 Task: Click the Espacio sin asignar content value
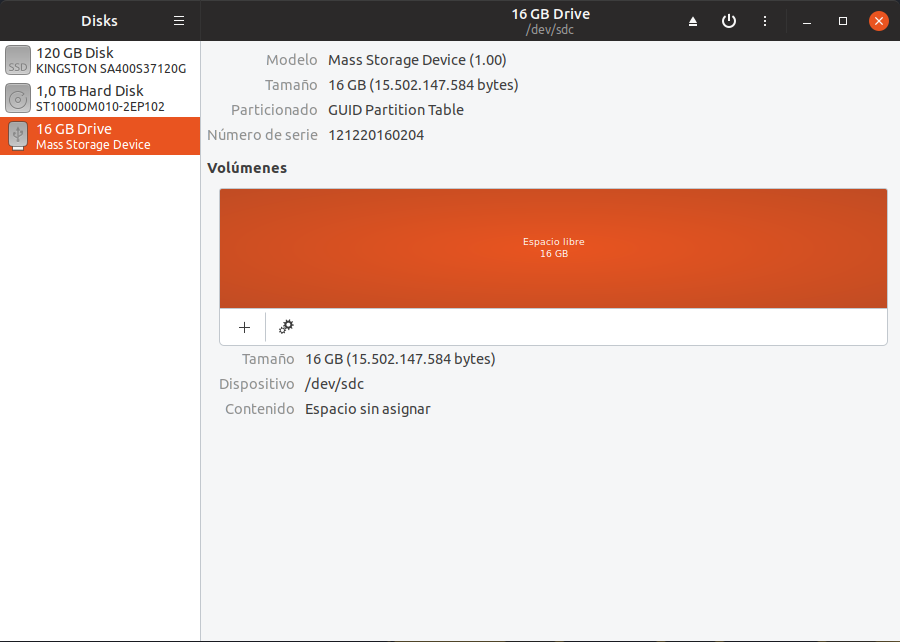367,409
